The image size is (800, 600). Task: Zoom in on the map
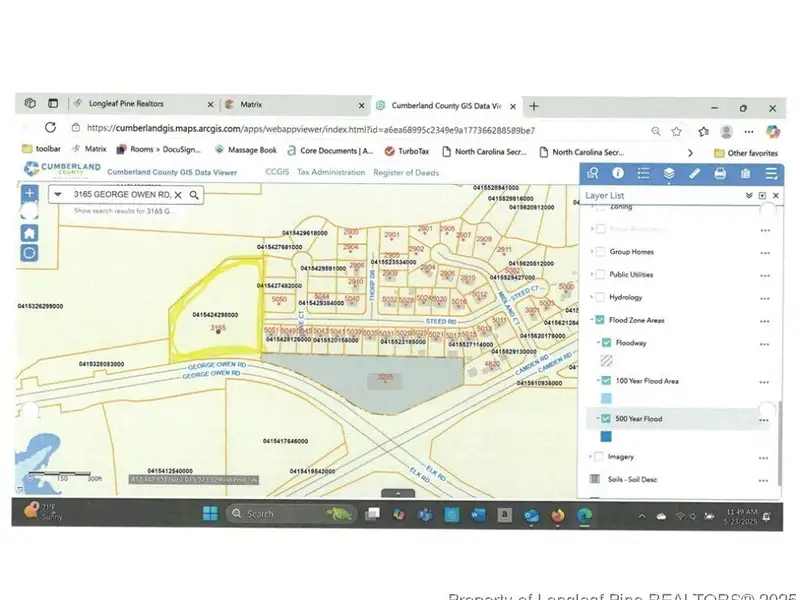click(30, 193)
